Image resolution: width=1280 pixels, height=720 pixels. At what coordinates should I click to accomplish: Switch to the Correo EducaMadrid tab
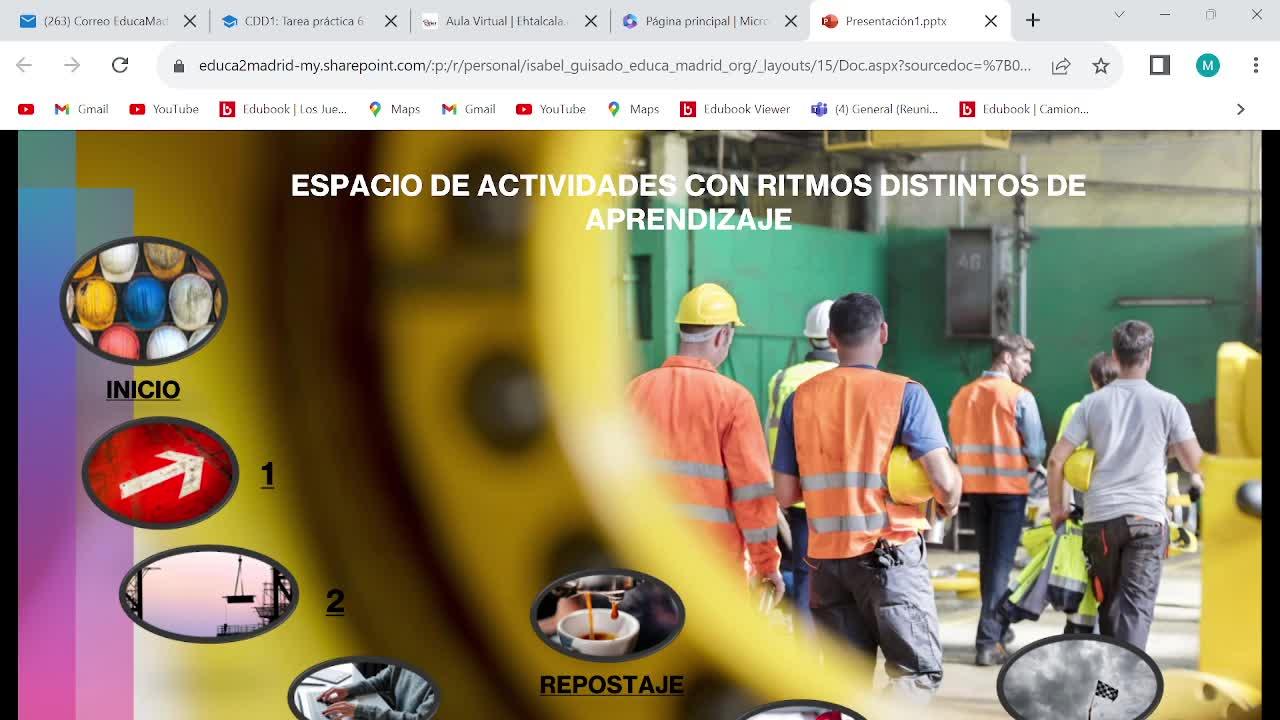click(x=106, y=21)
